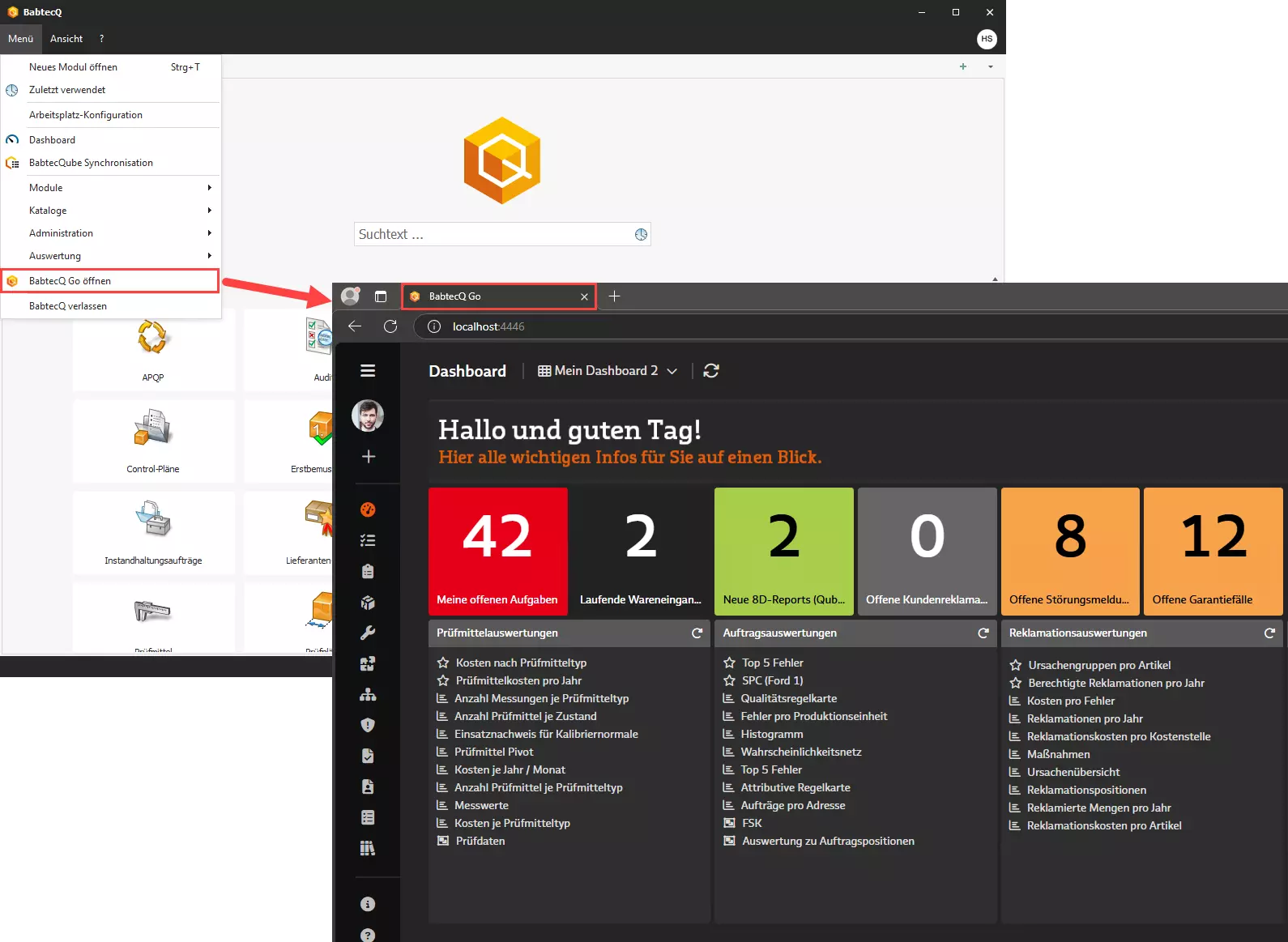1288x942 pixels.
Task: Click star next to Kosten nach Prüfmitteltyp
Action: [443, 663]
